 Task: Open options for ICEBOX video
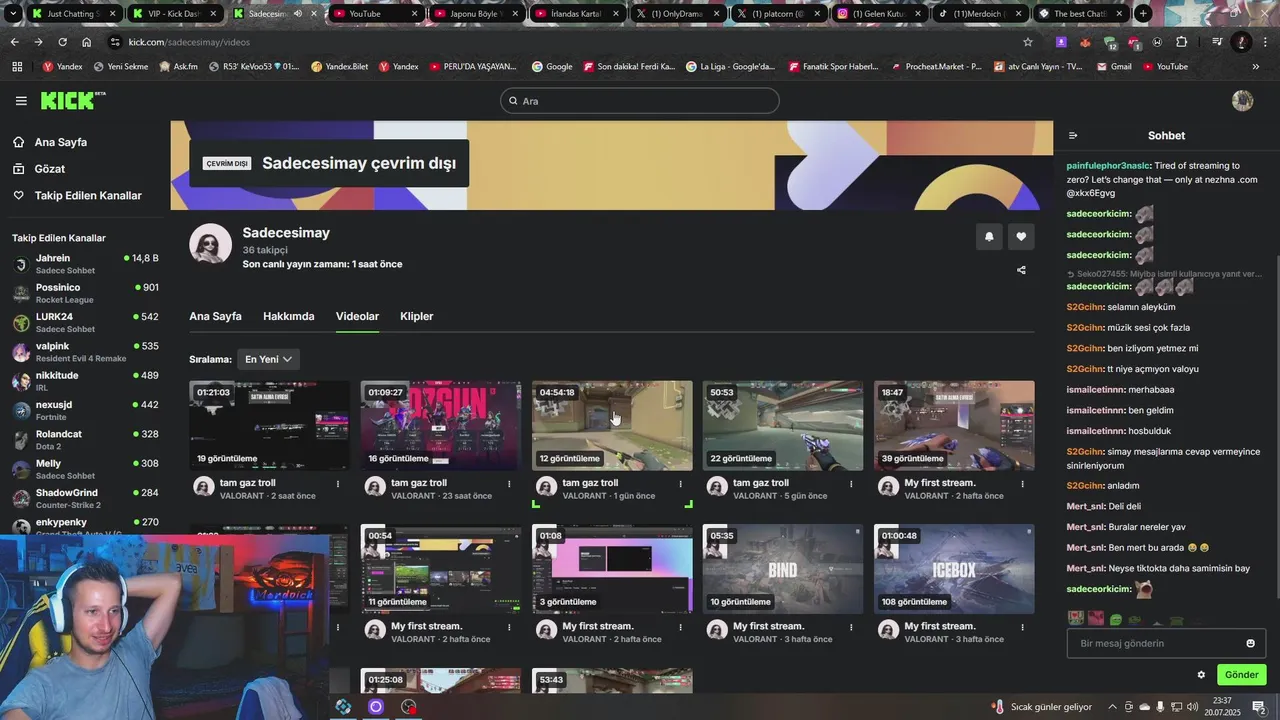coord(1022,628)
